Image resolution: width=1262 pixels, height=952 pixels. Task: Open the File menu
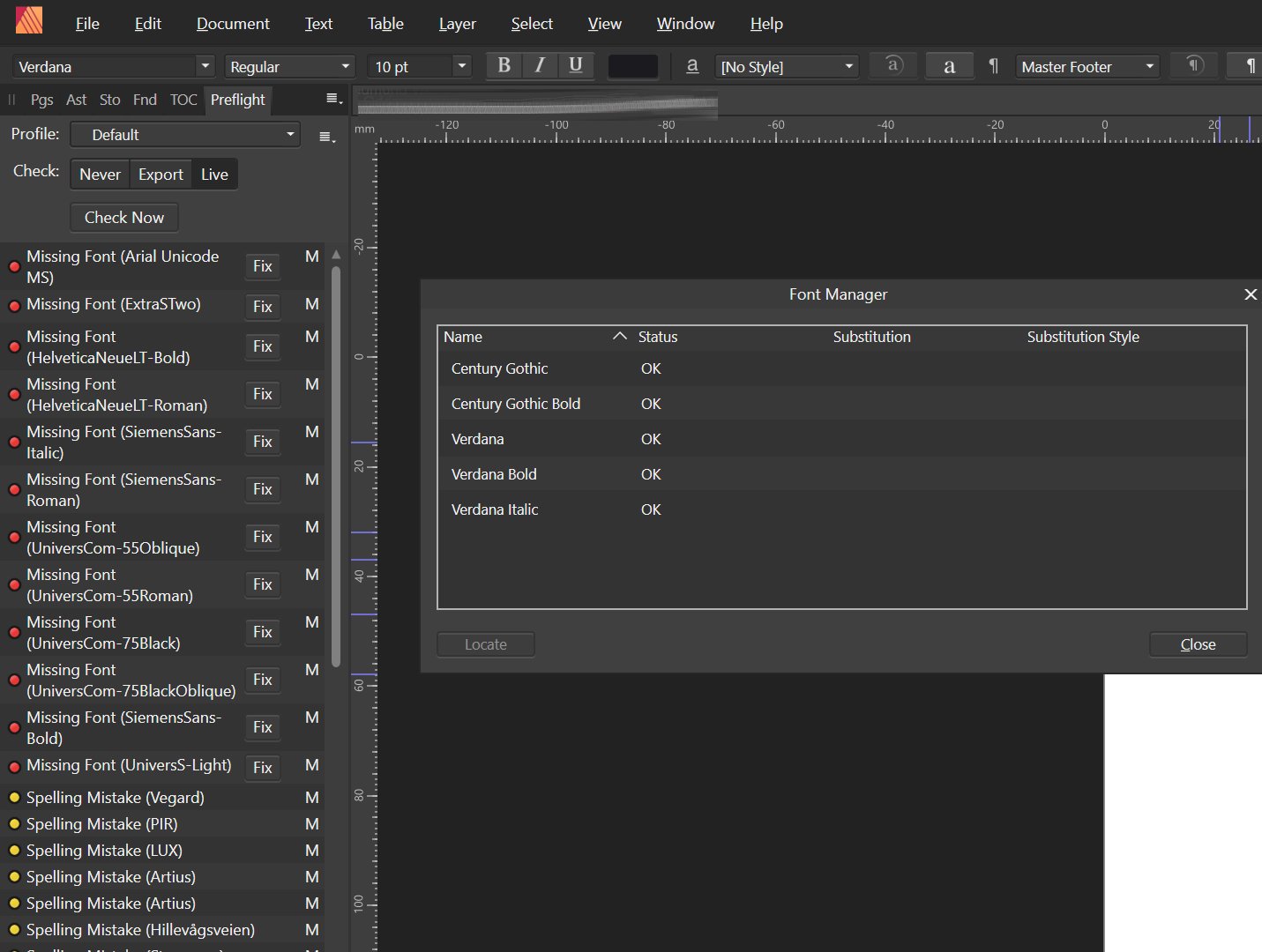[x=87, y=24]
